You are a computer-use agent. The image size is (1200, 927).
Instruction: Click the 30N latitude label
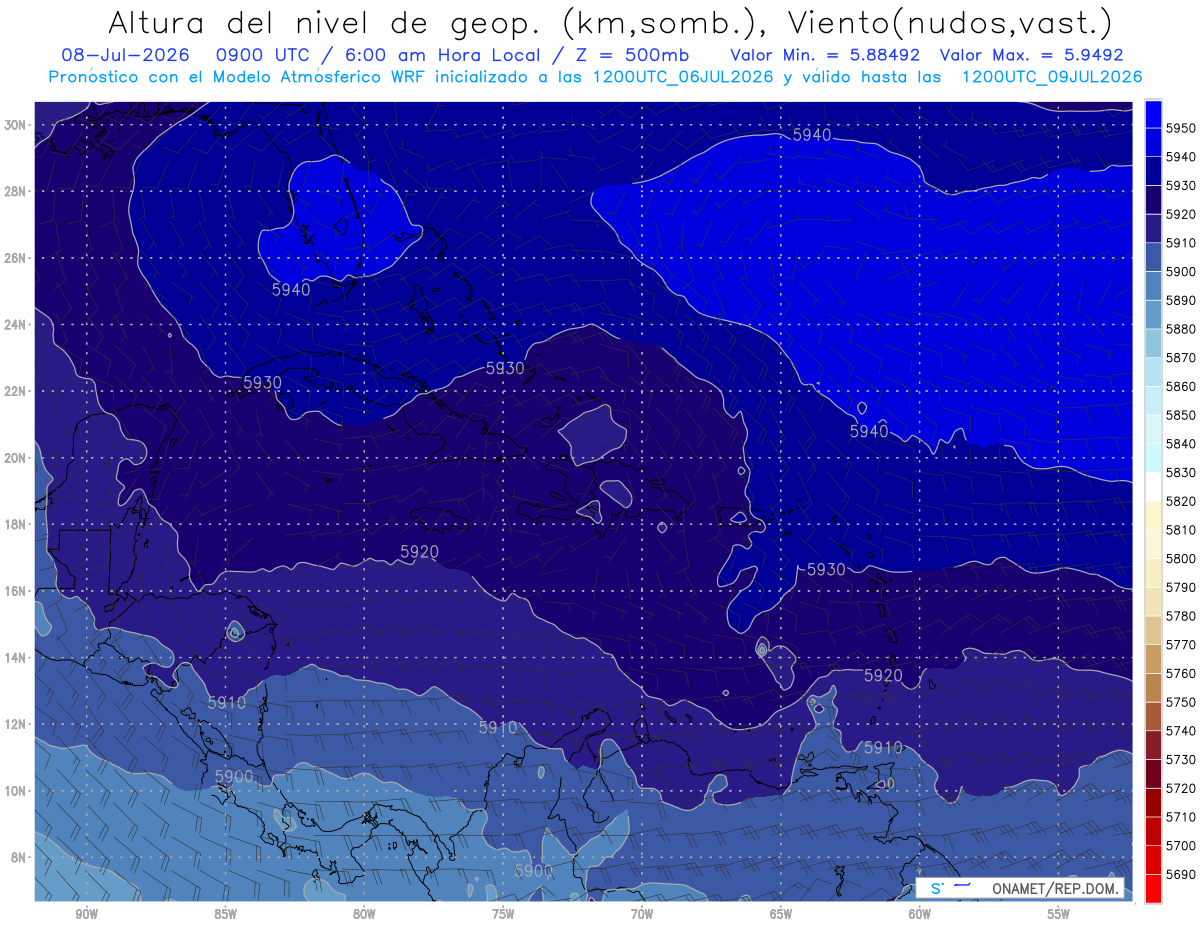(16, 125)
